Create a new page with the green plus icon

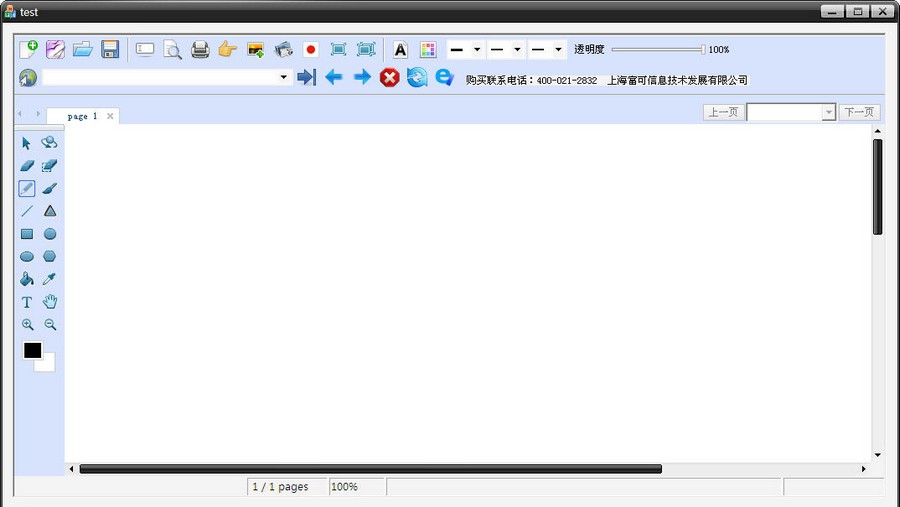click(x=28, y=49)
